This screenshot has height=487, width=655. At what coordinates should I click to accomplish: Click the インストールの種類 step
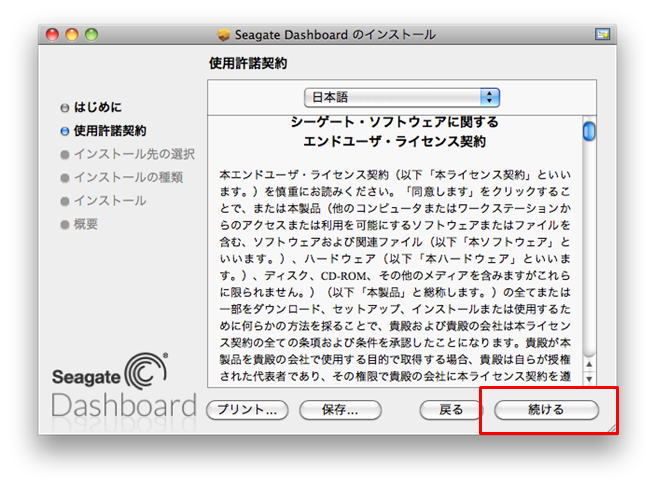(x=122, y=178)
